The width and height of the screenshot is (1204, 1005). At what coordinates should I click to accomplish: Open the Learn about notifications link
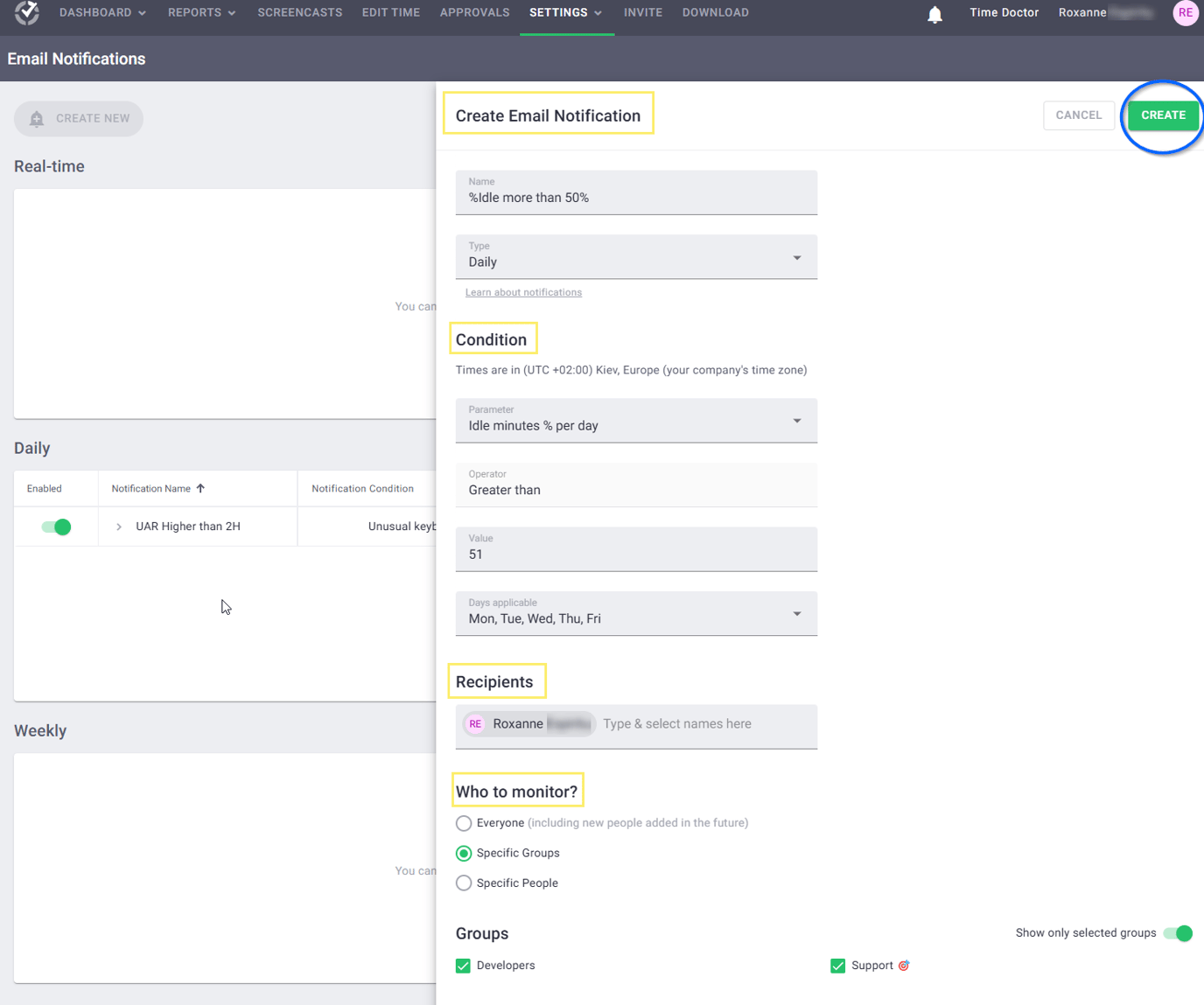coord(523,291)
